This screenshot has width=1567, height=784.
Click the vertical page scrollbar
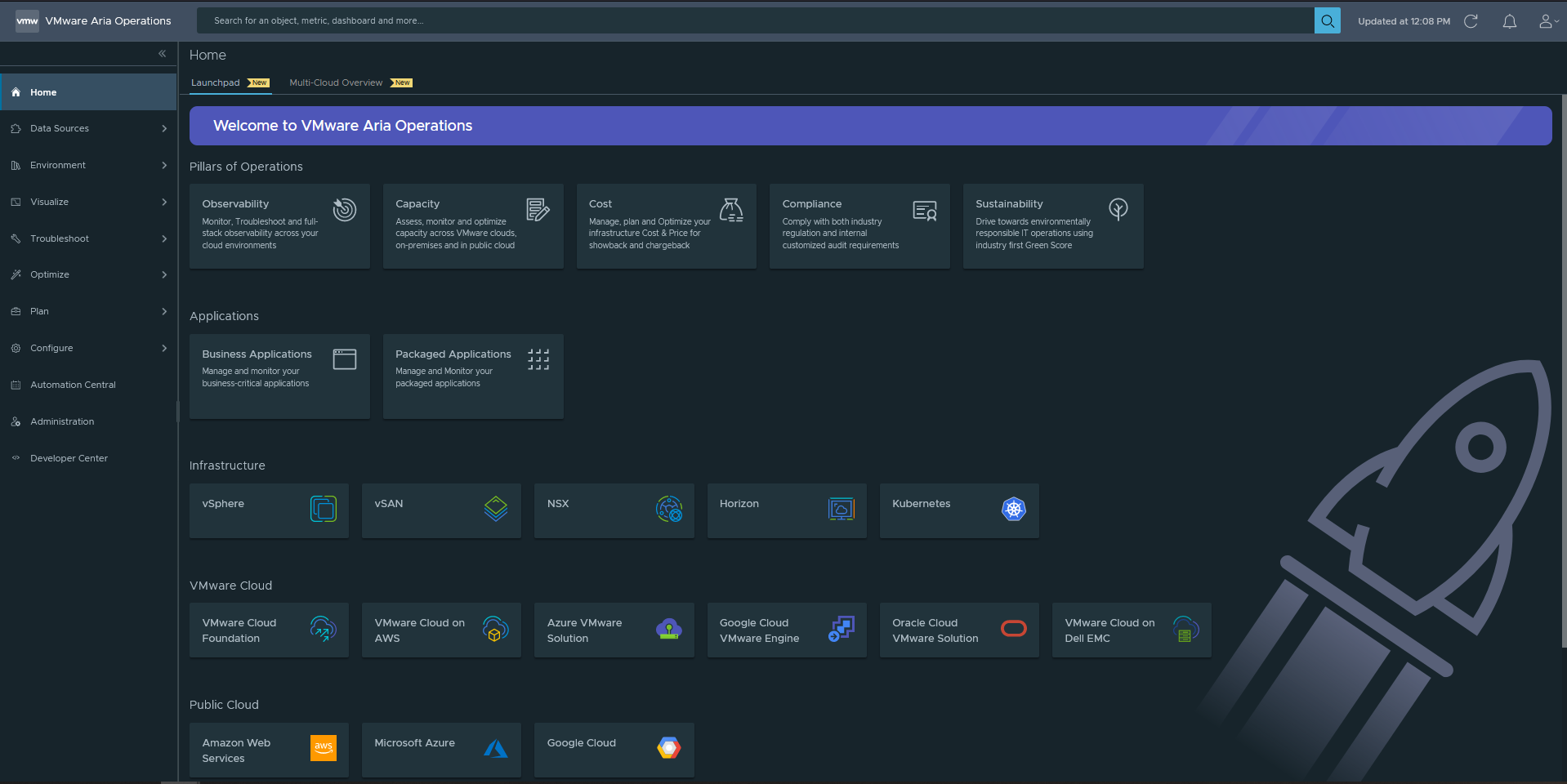[1564, 372]
